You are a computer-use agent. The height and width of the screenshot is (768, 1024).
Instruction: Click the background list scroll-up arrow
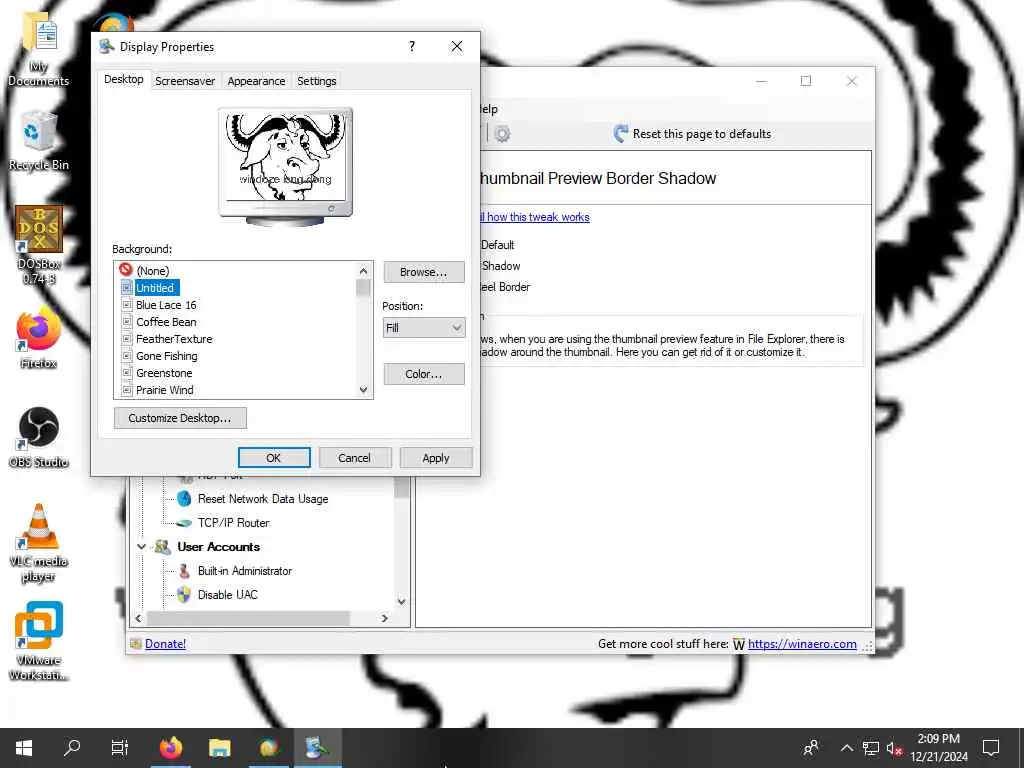tap(363, 270)
